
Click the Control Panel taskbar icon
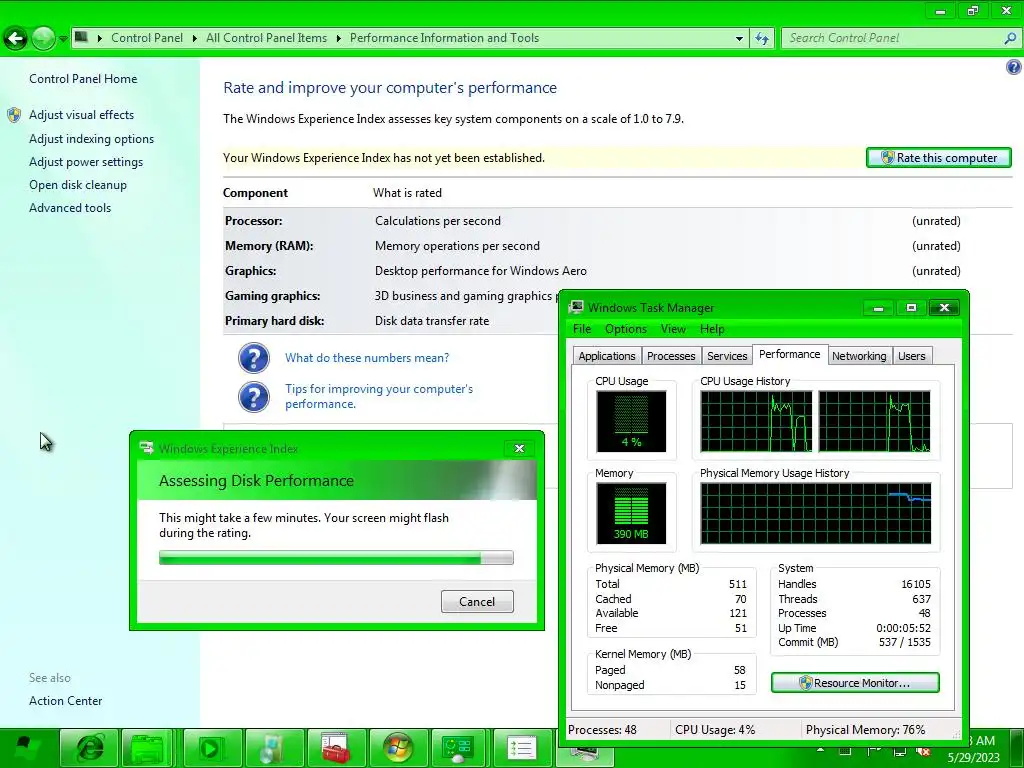click(x=458, y=748)
